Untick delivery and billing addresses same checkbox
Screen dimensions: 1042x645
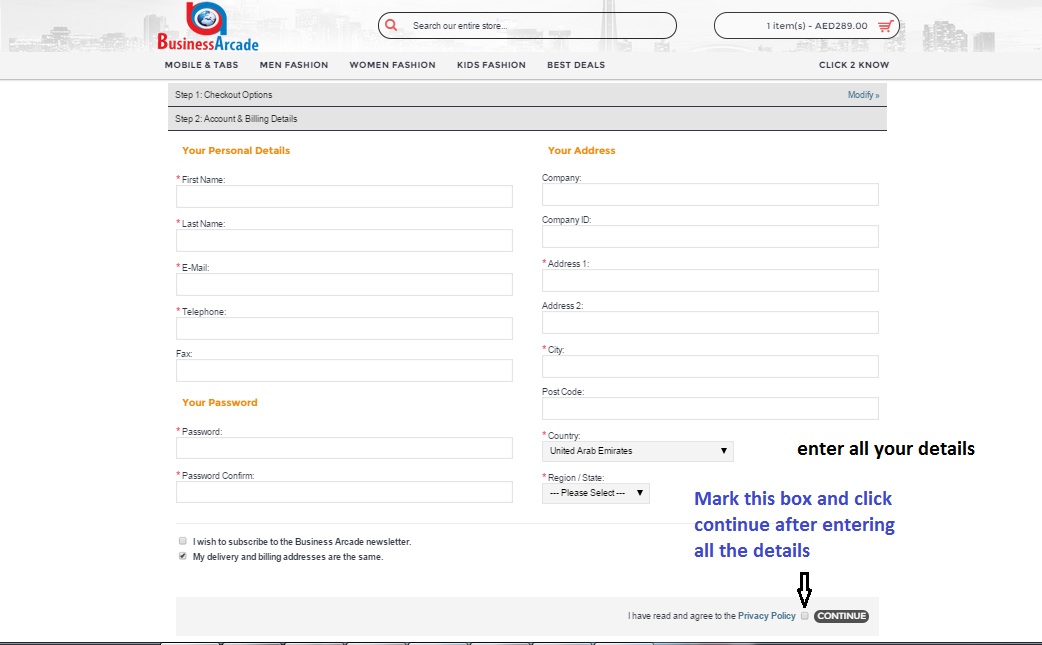tap(183, 556)
